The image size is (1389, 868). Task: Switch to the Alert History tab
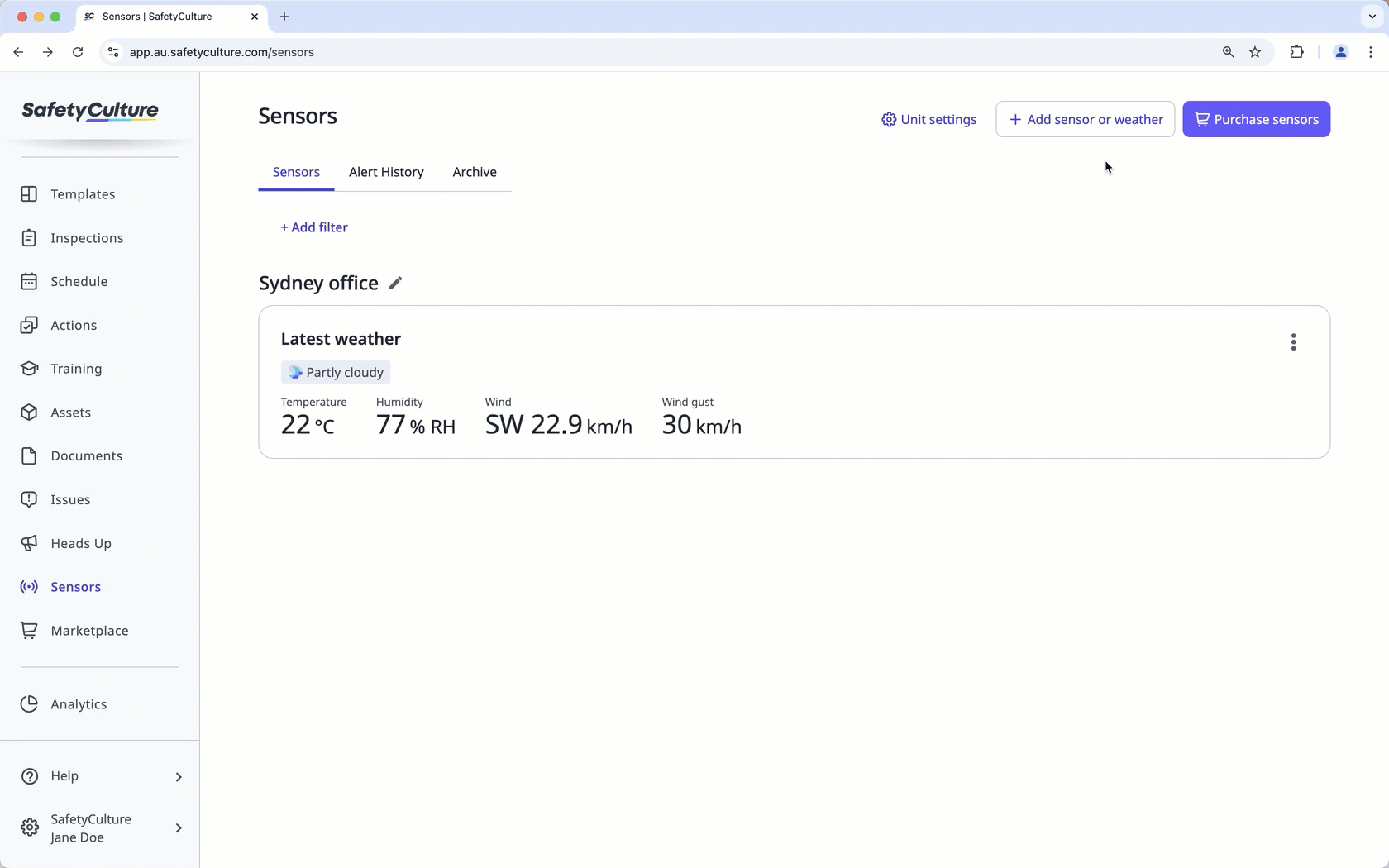point(386,172)
